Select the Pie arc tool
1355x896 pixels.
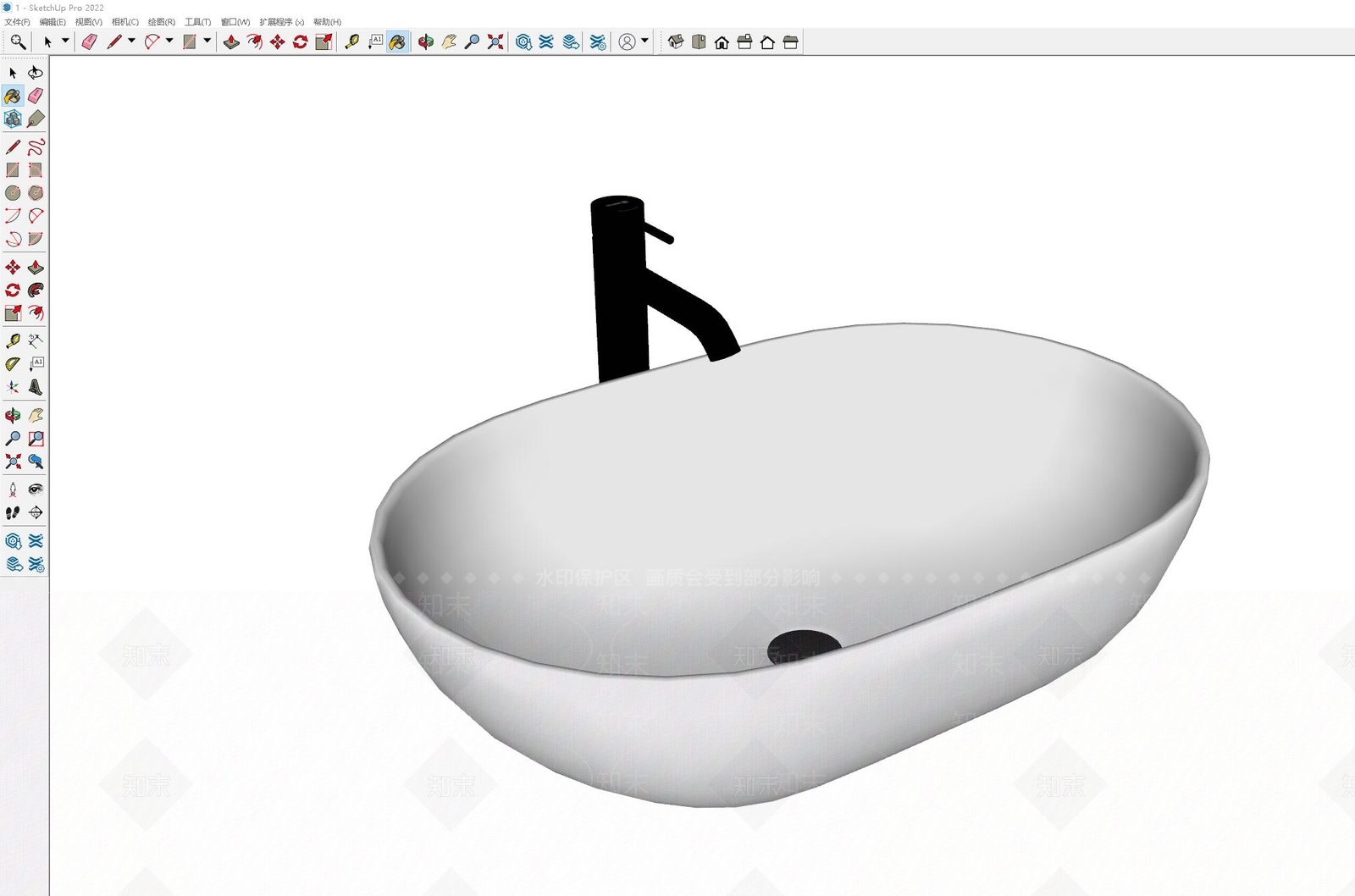pos(36,239)
